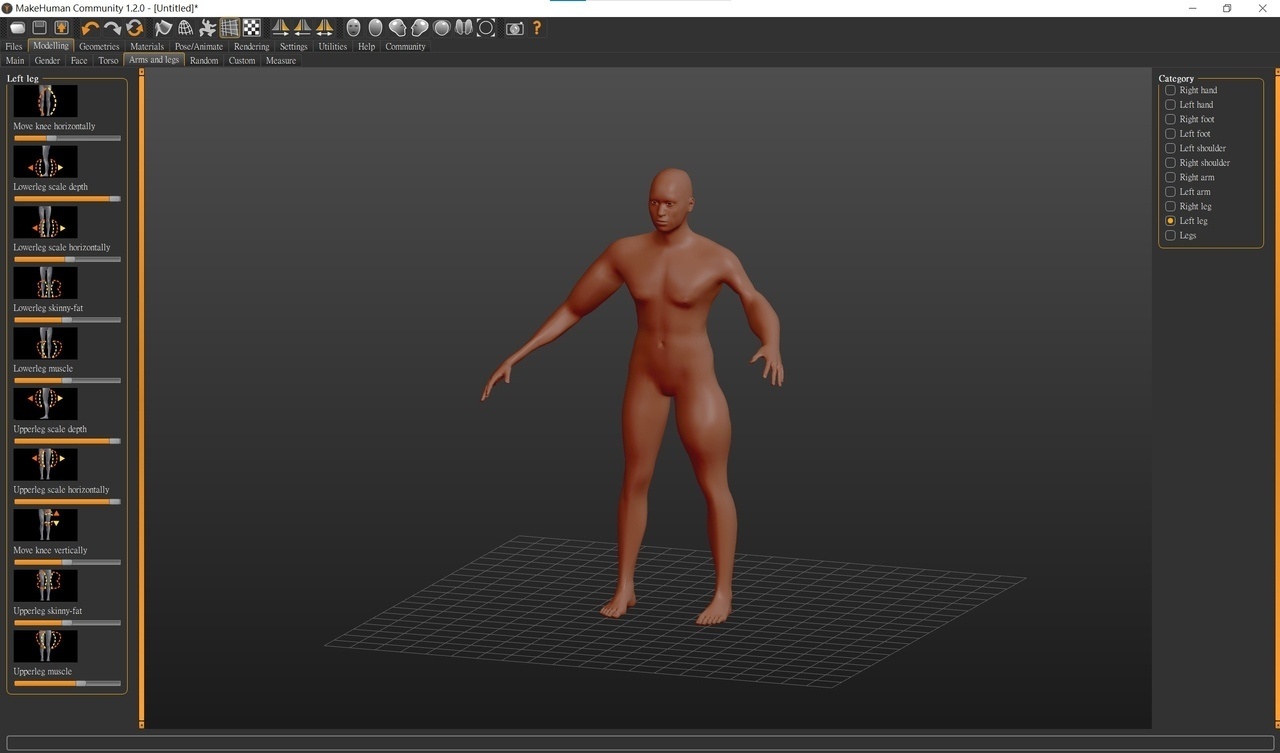The height and width of the screenshot is (753, 1280).
Task: Select the Left hand category radio
Action: [x=1170, y=104]
